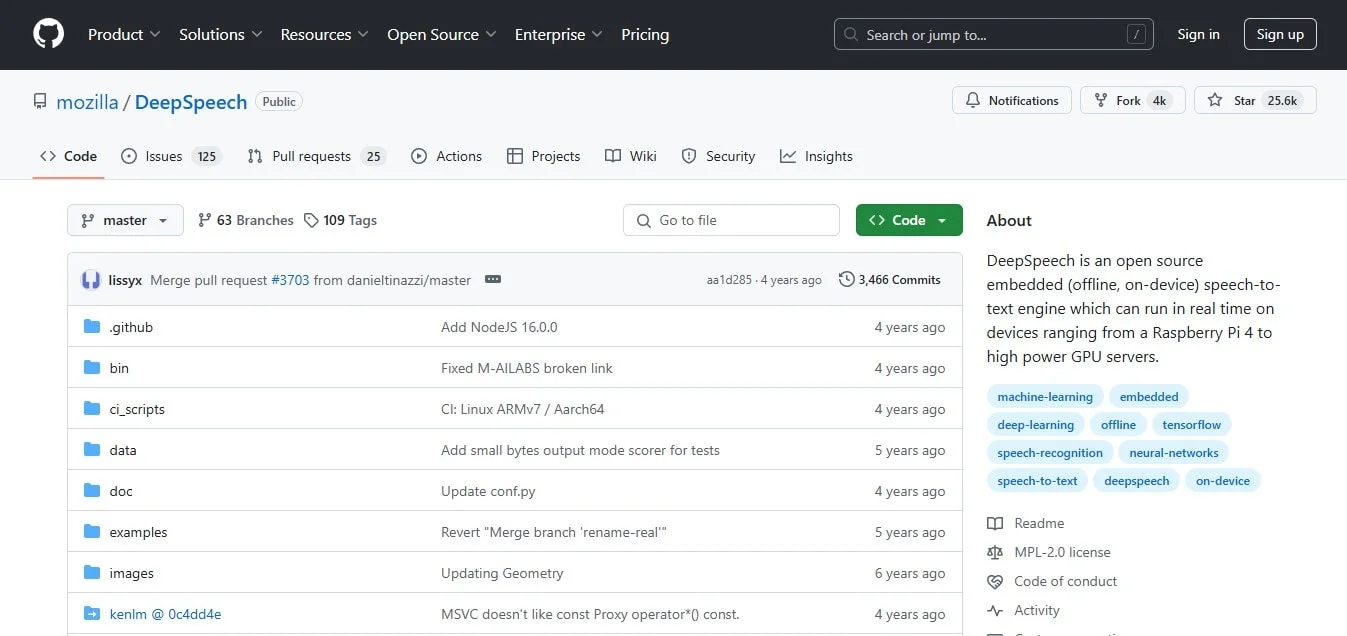Click the speech-recognition topic tag
The height and width of the screenshot is (636, 1347).
pyautogui.click(x=1050, y=453)
